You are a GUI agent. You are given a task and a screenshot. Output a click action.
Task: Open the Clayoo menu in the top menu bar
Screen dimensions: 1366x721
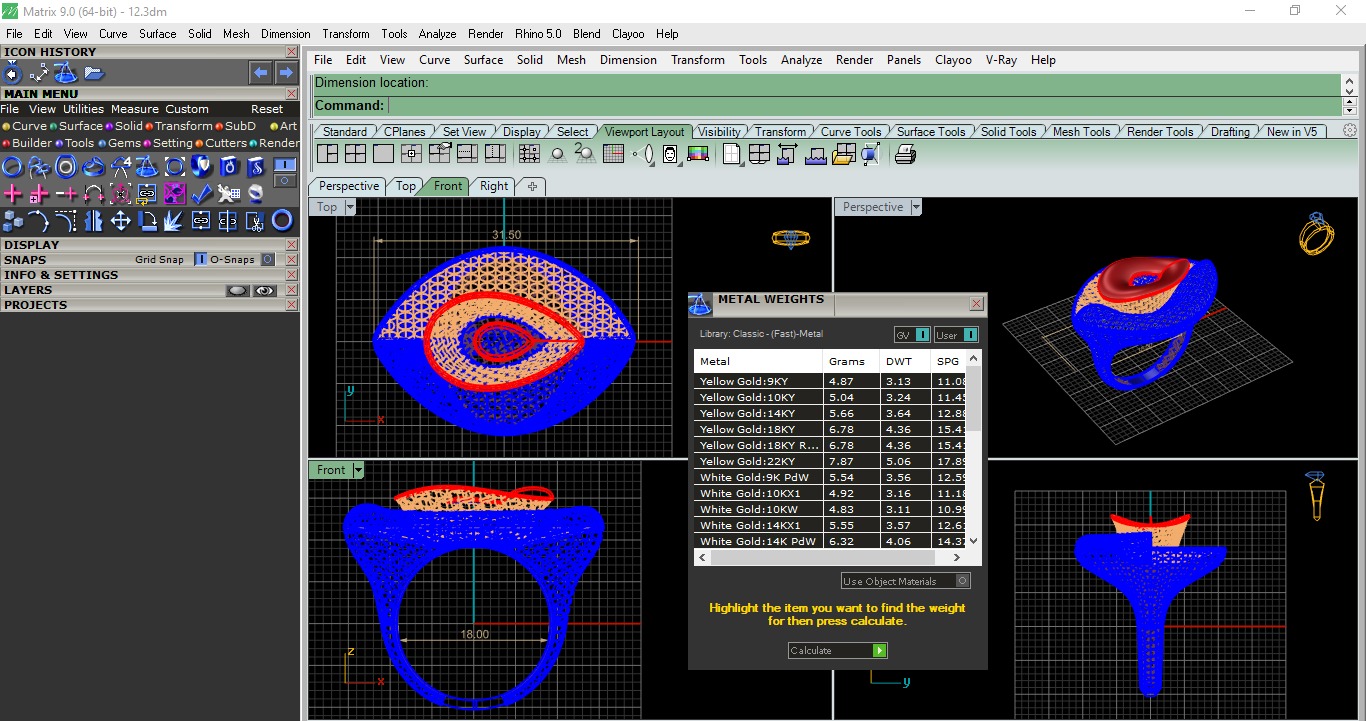pyautogui.click(x=628, y=34)
